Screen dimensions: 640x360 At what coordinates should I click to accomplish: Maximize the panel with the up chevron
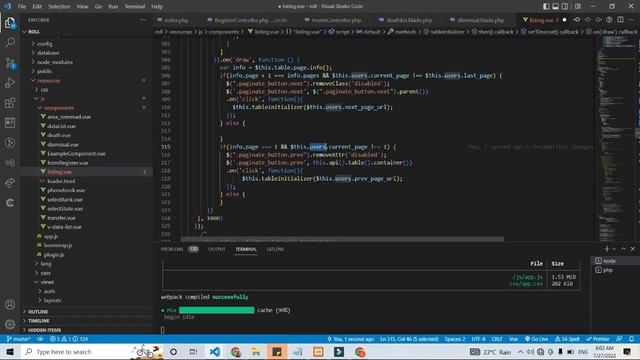[623, 249]
